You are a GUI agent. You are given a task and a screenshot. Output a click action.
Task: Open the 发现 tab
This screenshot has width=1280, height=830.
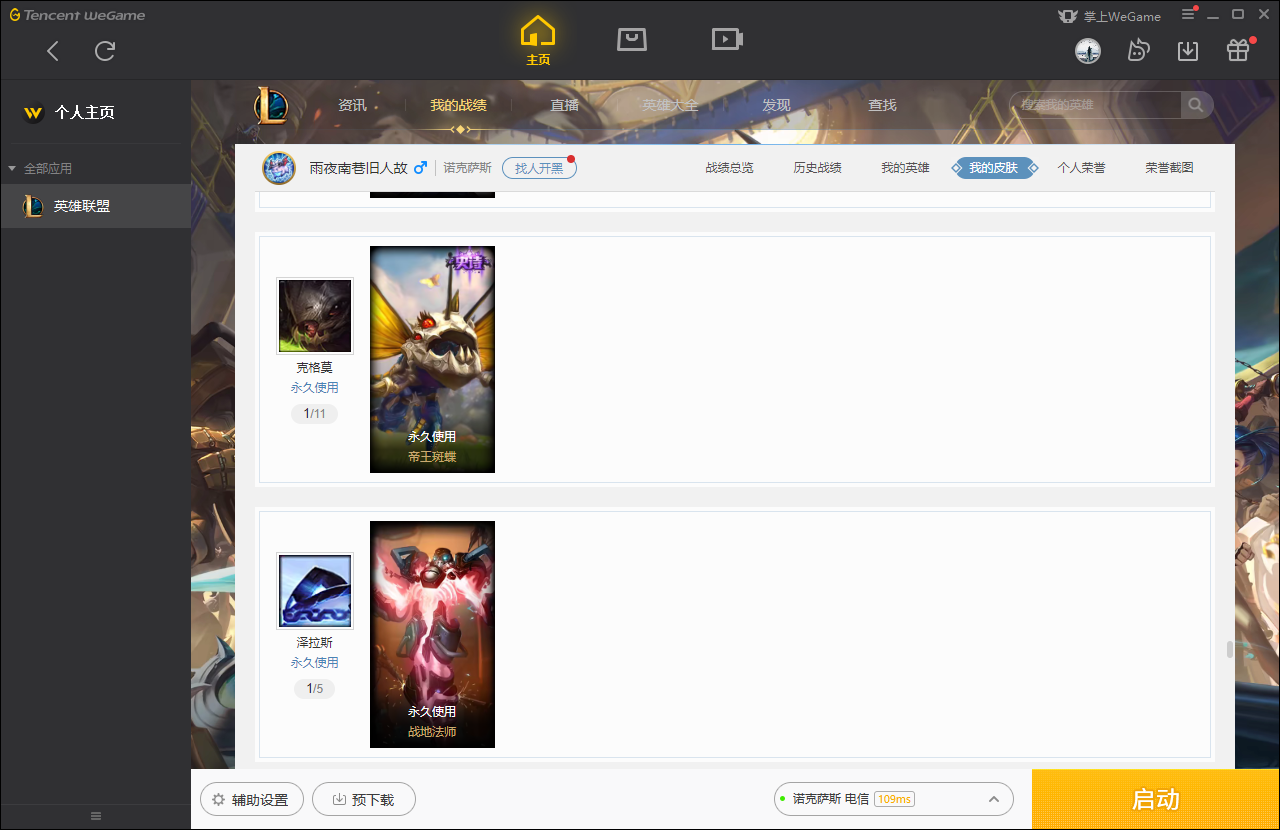pyautogui.click(x=776, y=105)
